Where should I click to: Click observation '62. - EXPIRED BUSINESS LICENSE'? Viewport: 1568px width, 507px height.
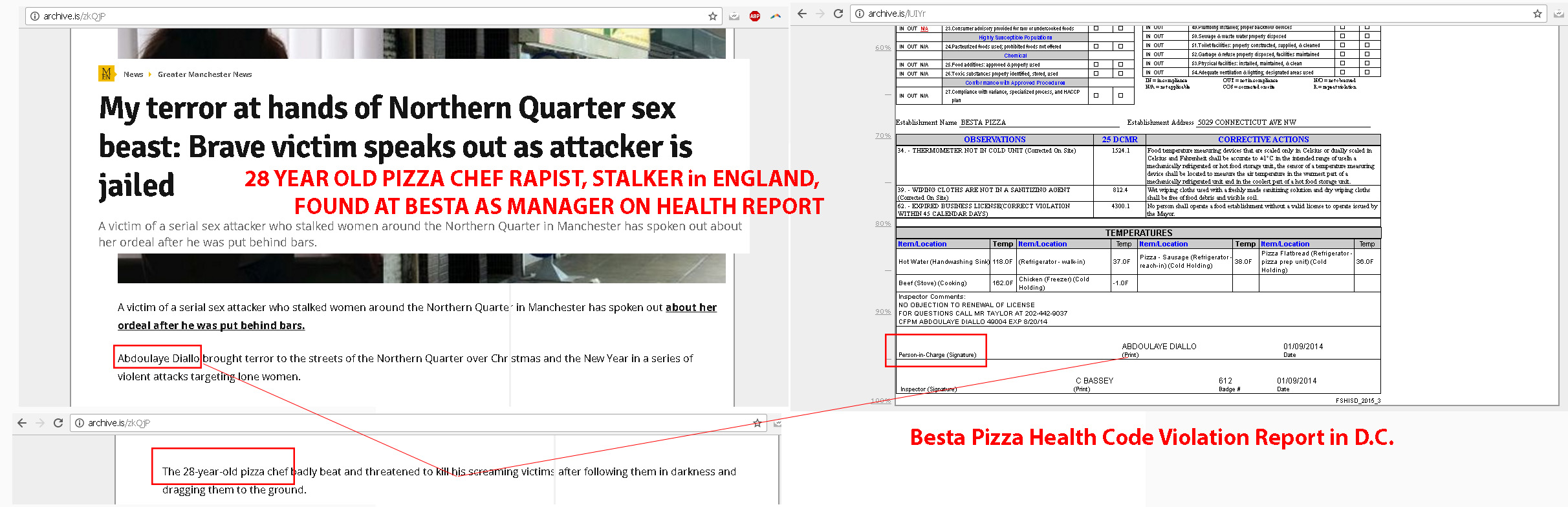[x=983, y=210]
